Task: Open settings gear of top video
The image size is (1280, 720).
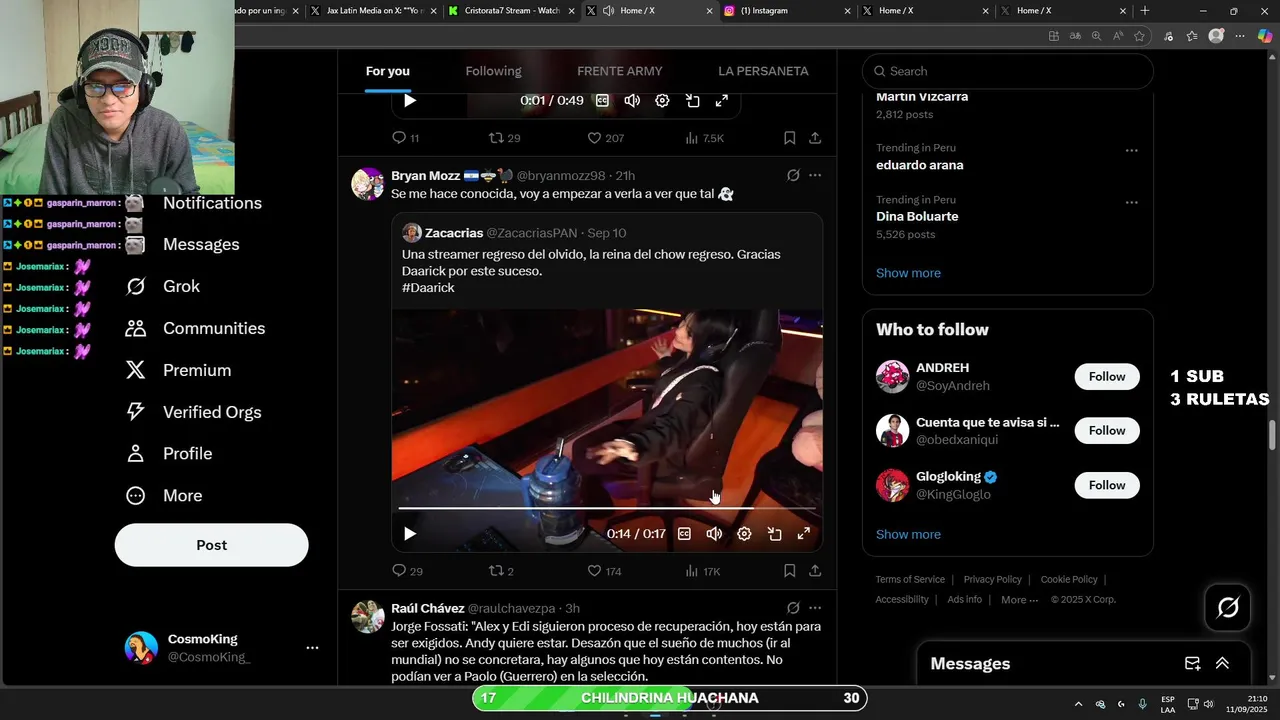Action: pos(662,100)
